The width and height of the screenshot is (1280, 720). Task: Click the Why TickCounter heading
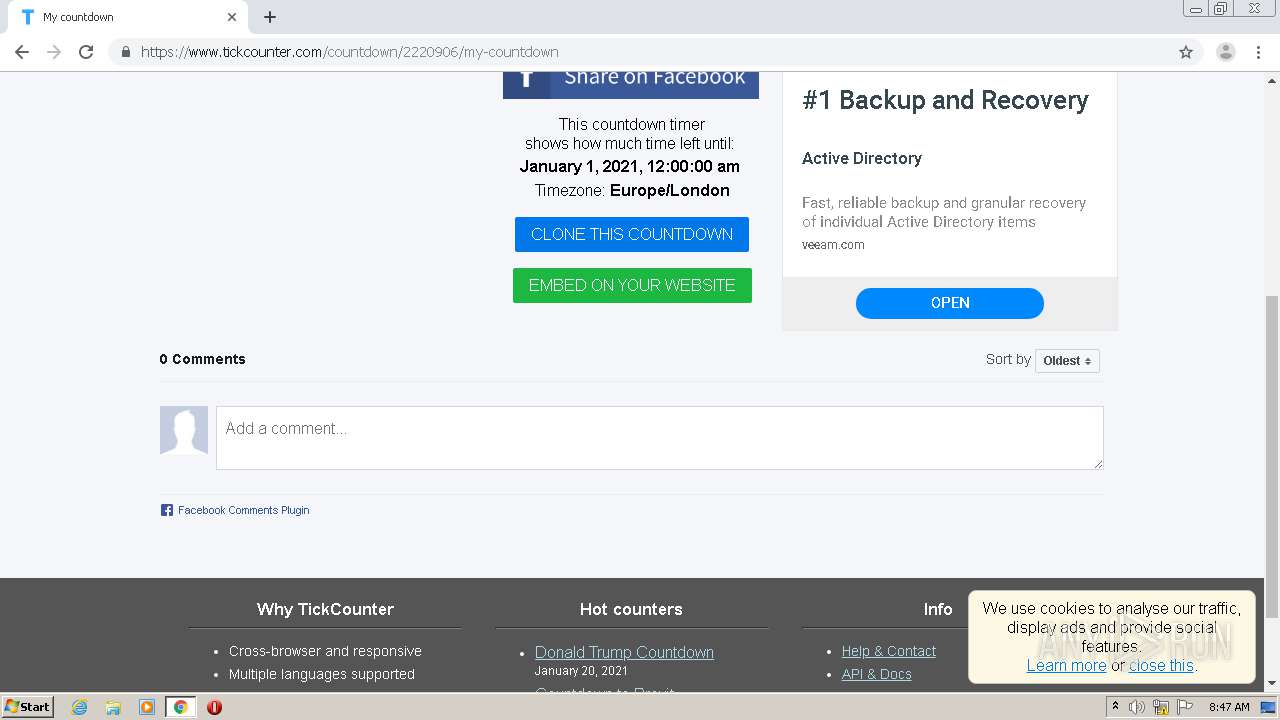tap(325, 609)
